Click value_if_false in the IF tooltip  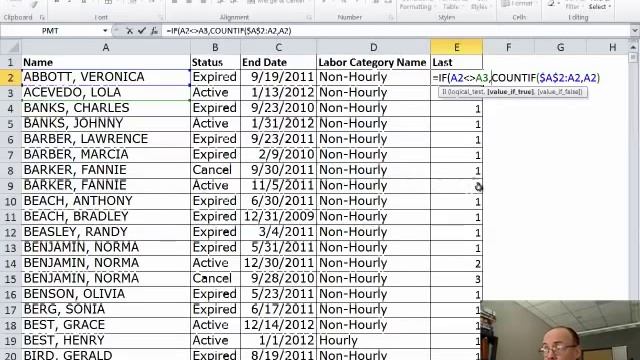point(560,92)
